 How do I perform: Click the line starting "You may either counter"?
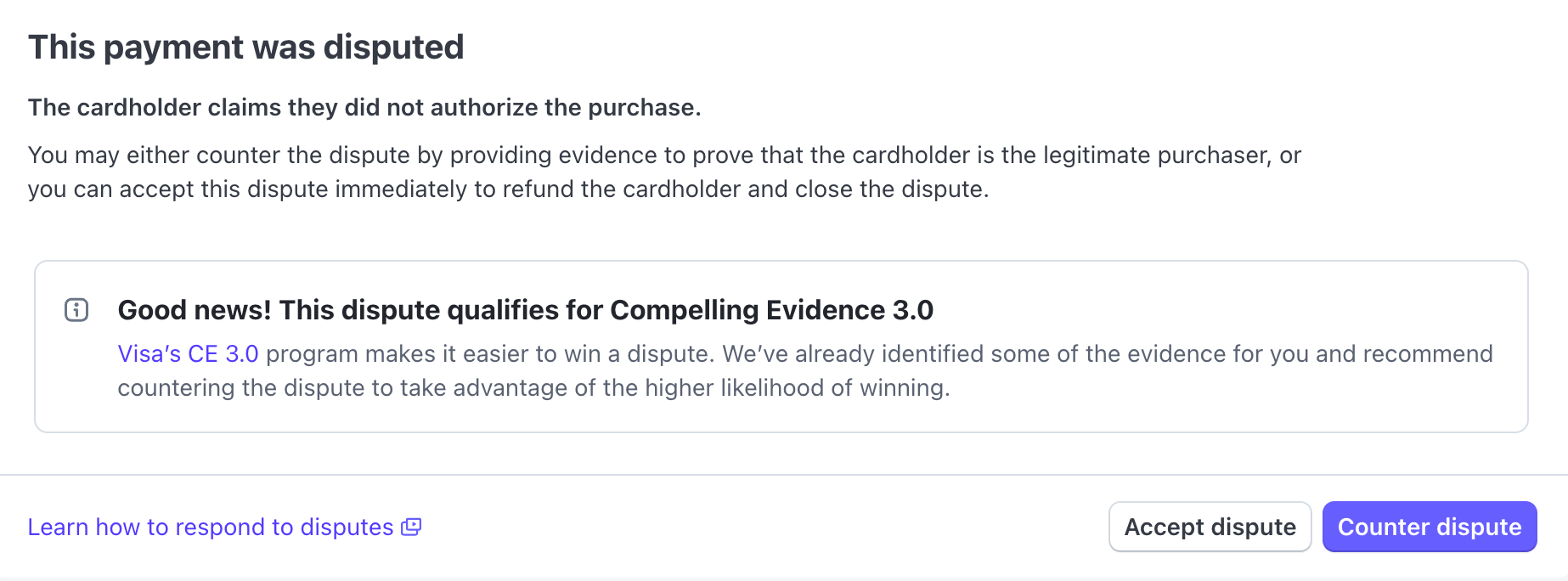tap(664, 155)
